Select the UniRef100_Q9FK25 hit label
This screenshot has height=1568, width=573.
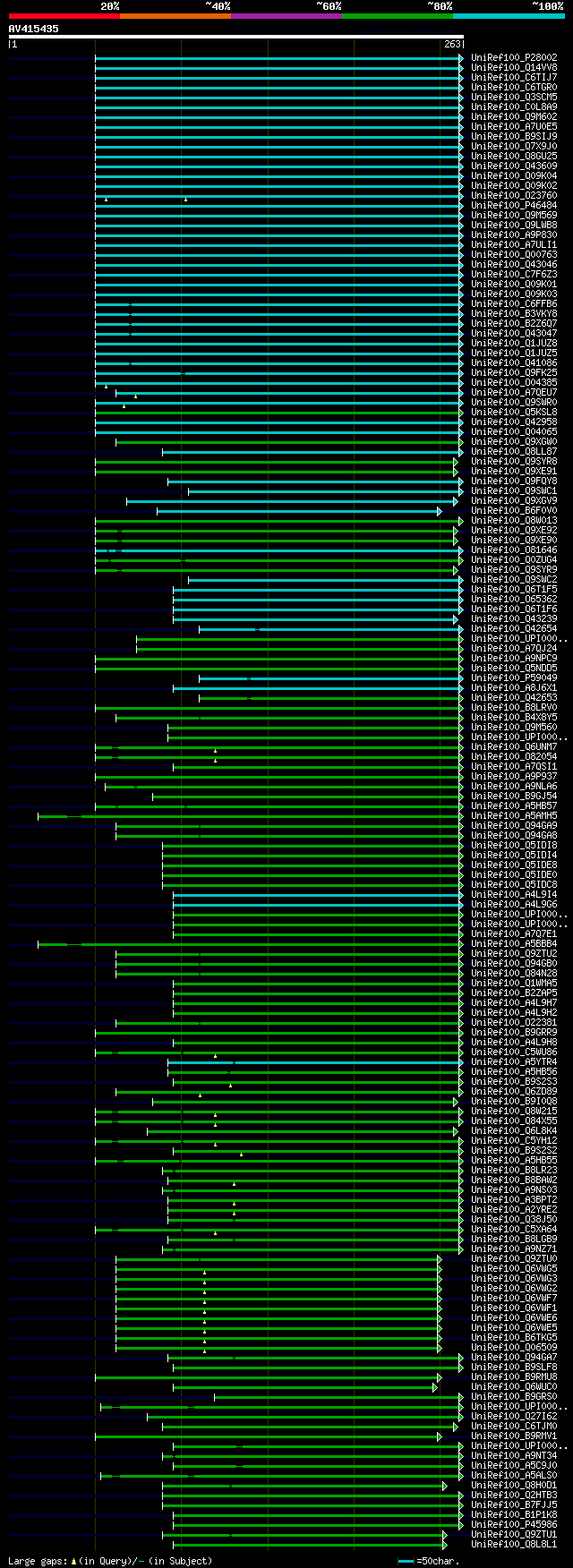coord(514,372)
